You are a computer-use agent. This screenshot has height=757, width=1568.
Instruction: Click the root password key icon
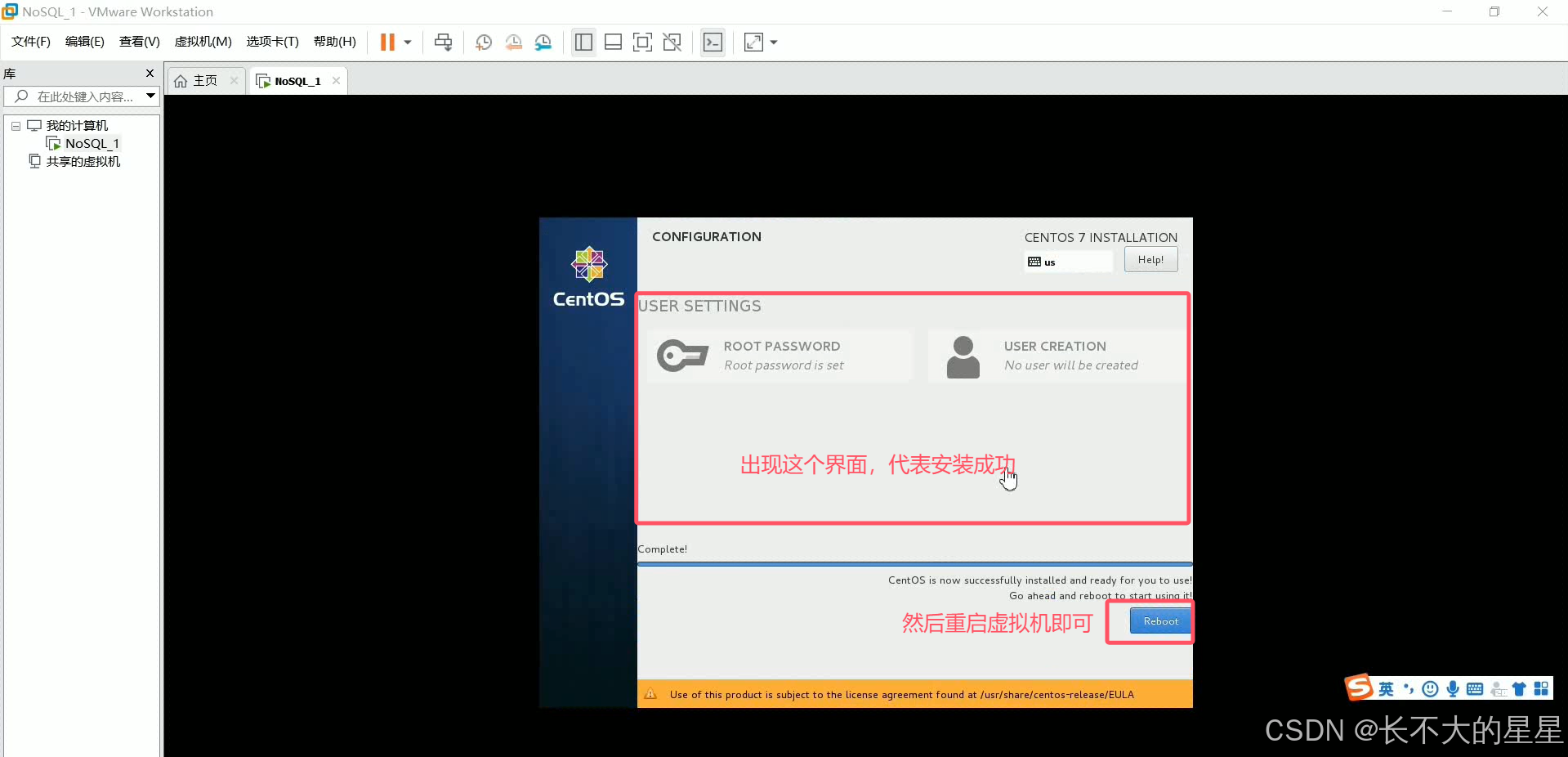point(682,356)
